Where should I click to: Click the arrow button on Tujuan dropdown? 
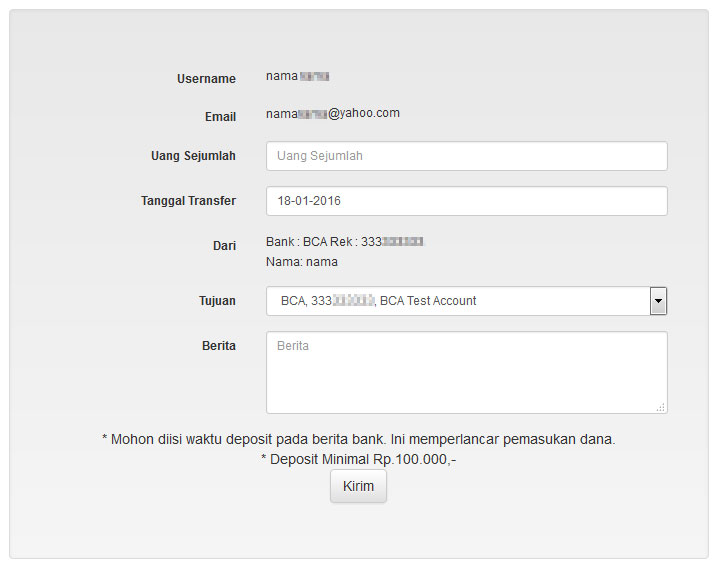[658, 301]
